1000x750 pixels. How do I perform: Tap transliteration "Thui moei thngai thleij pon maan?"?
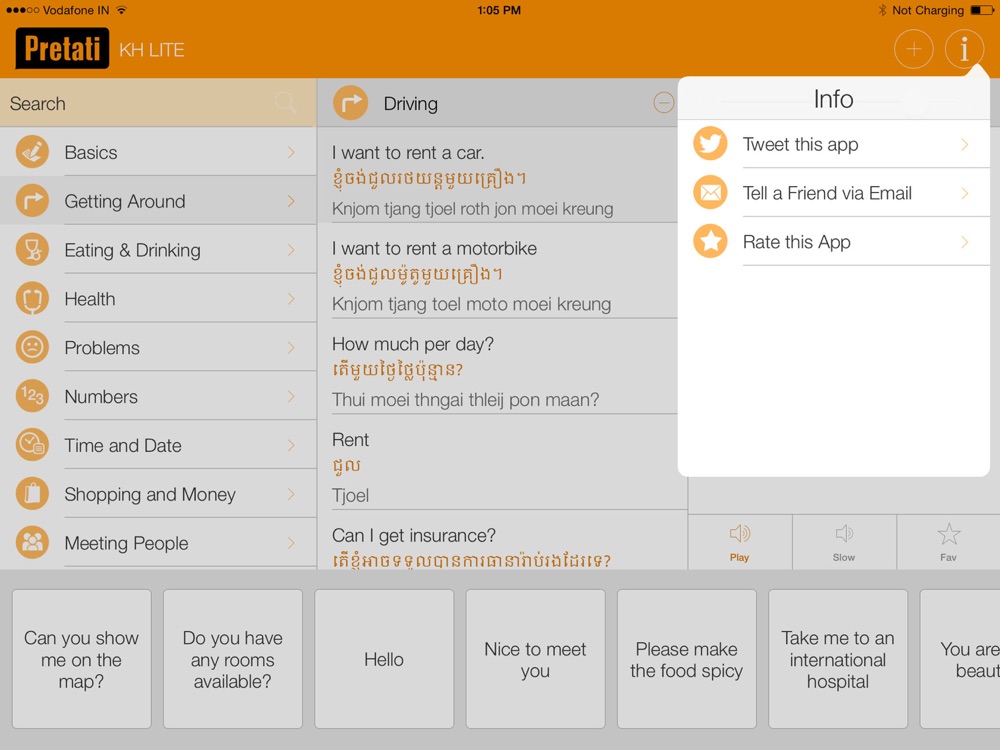(466, 400)
